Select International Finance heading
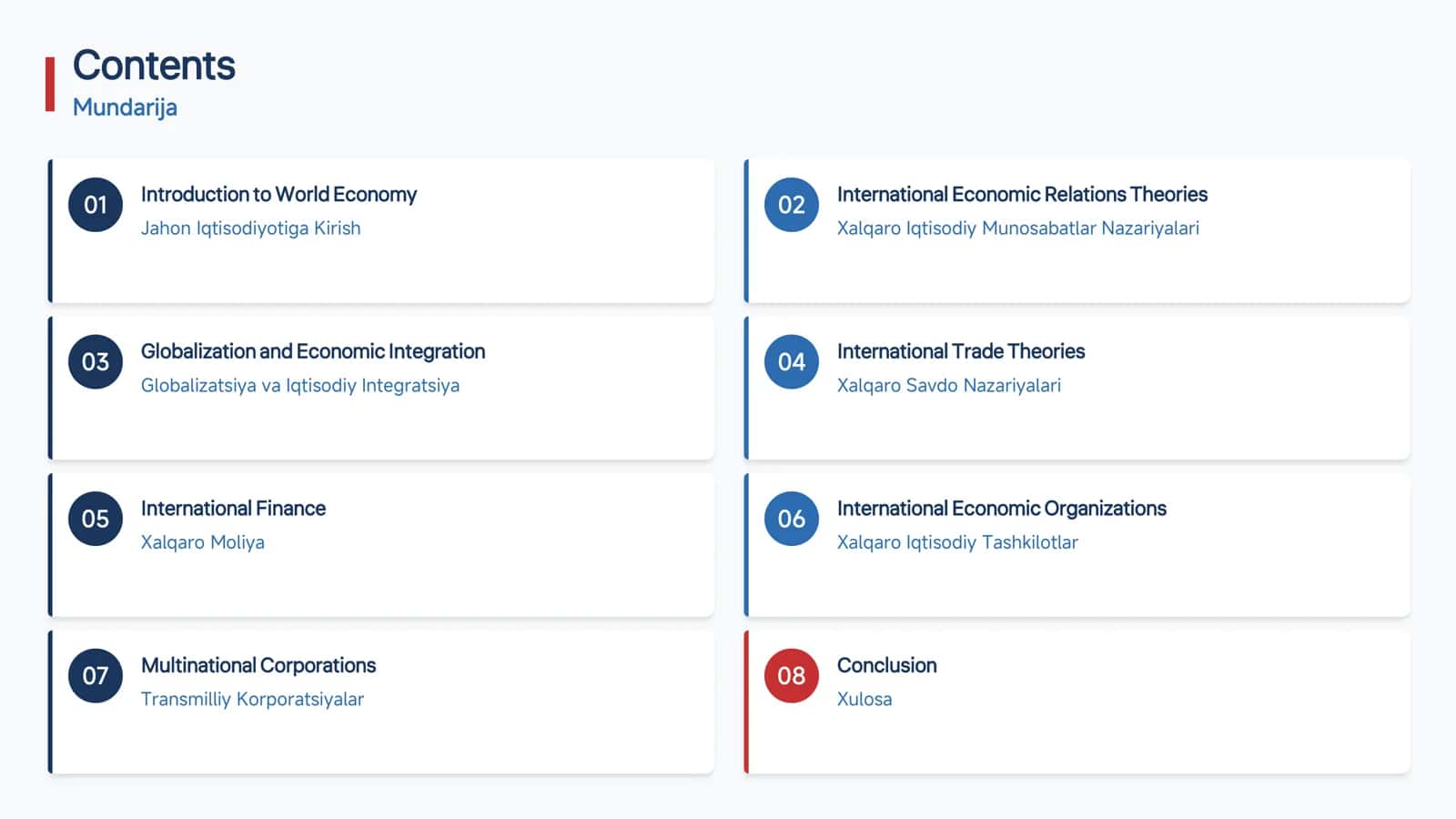1456x819 pixels. [233, 509]
